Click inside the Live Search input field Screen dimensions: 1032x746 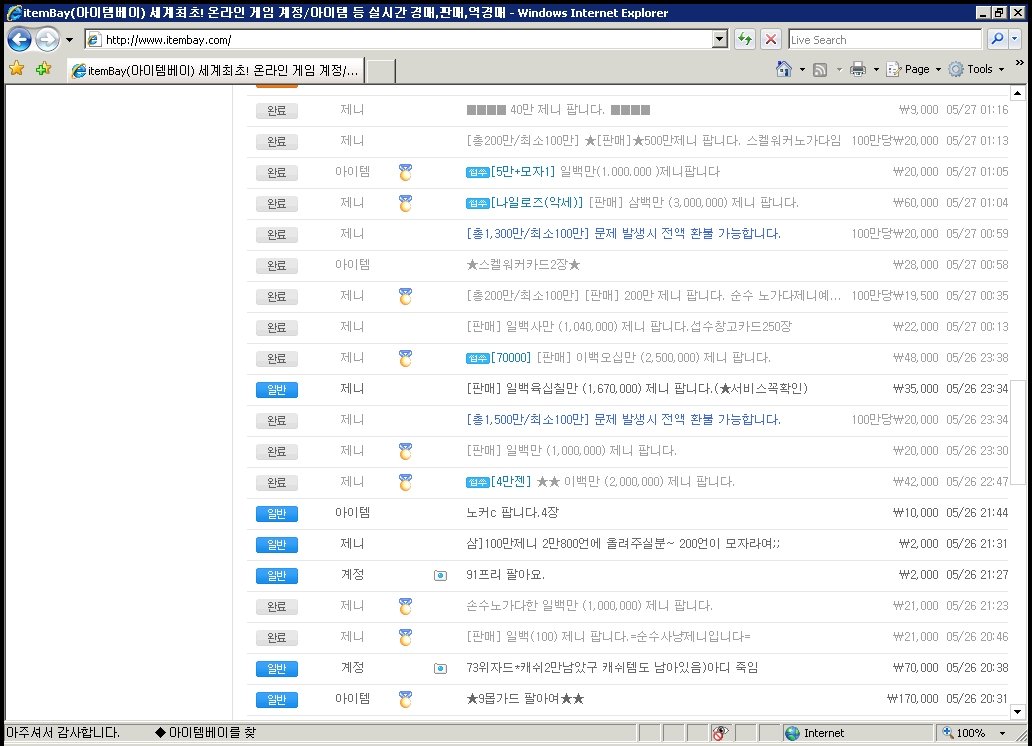coord(885,39)
